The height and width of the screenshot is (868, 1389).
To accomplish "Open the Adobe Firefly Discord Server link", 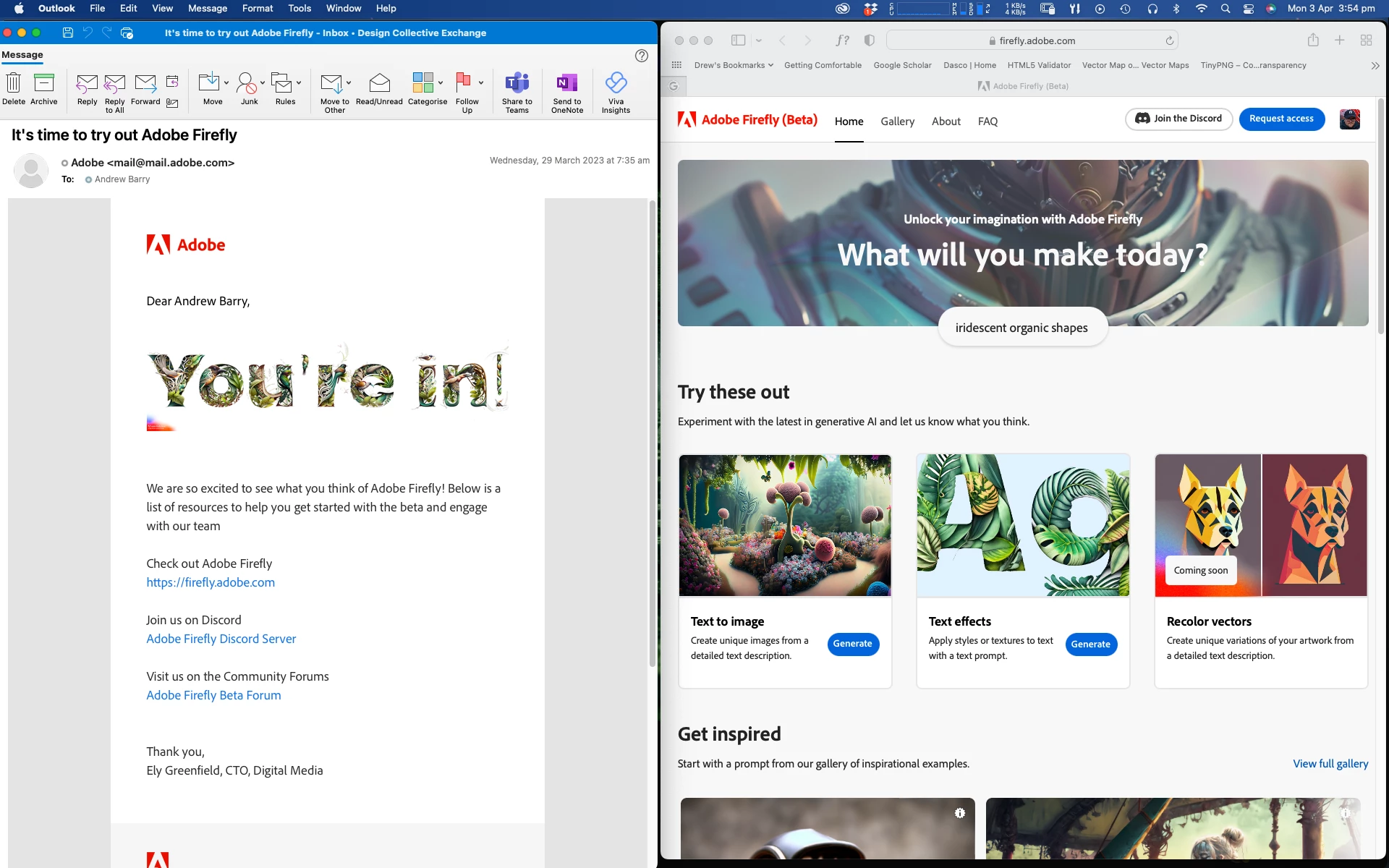I will (x=221, y=639).
